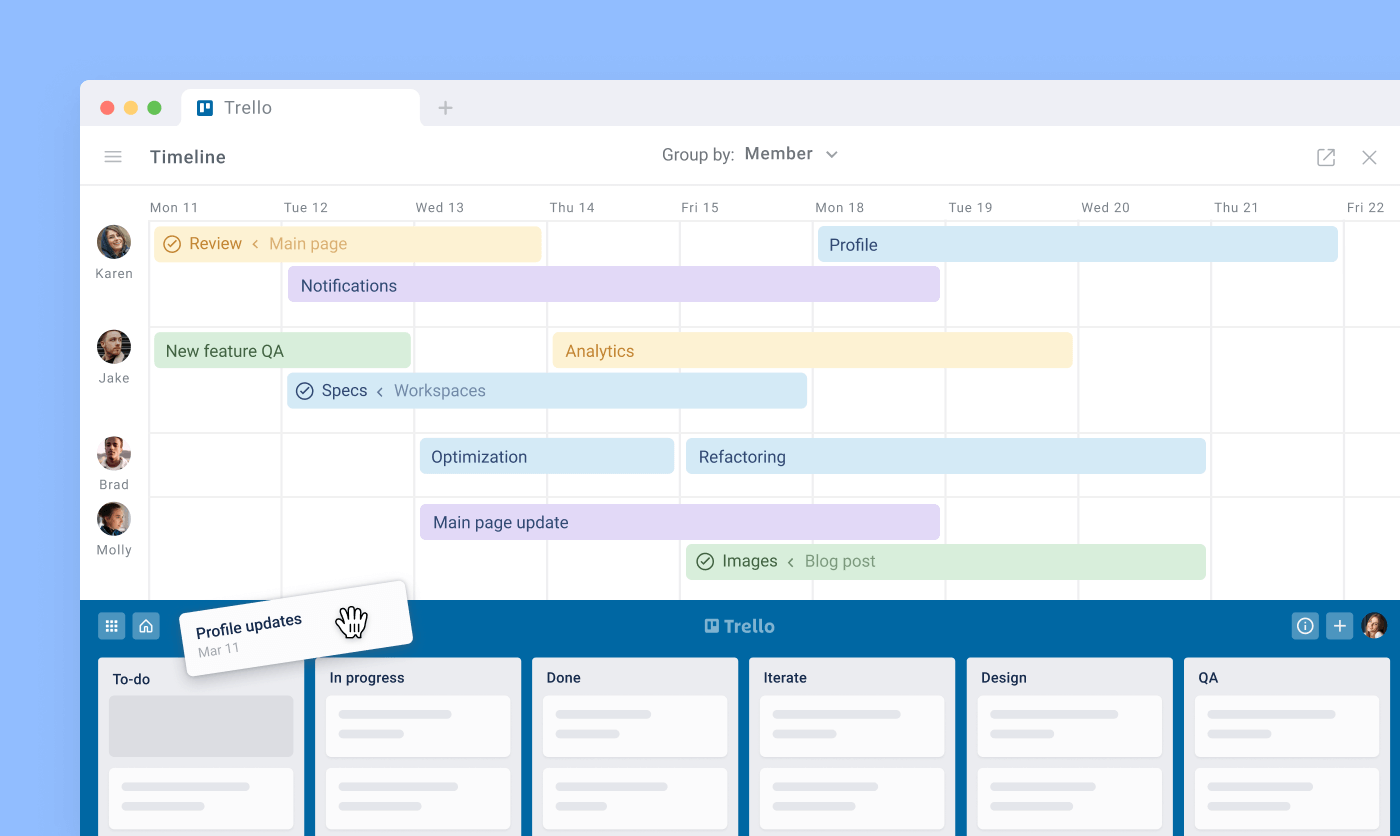Toggle the Specs task done checkmark
Screen dimensions: 1400x836
[304, 390]
